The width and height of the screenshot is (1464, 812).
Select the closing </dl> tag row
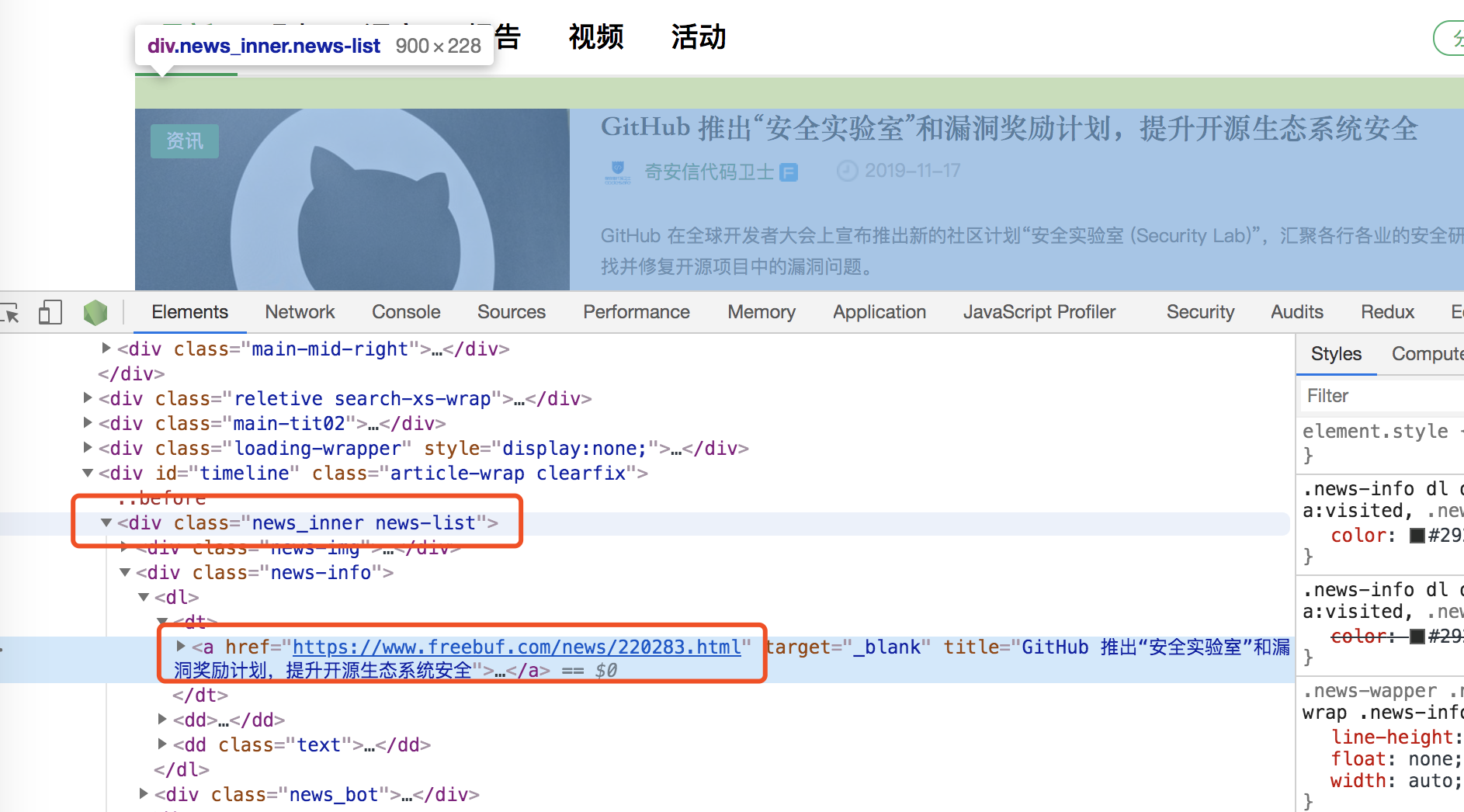click(182, 769)
